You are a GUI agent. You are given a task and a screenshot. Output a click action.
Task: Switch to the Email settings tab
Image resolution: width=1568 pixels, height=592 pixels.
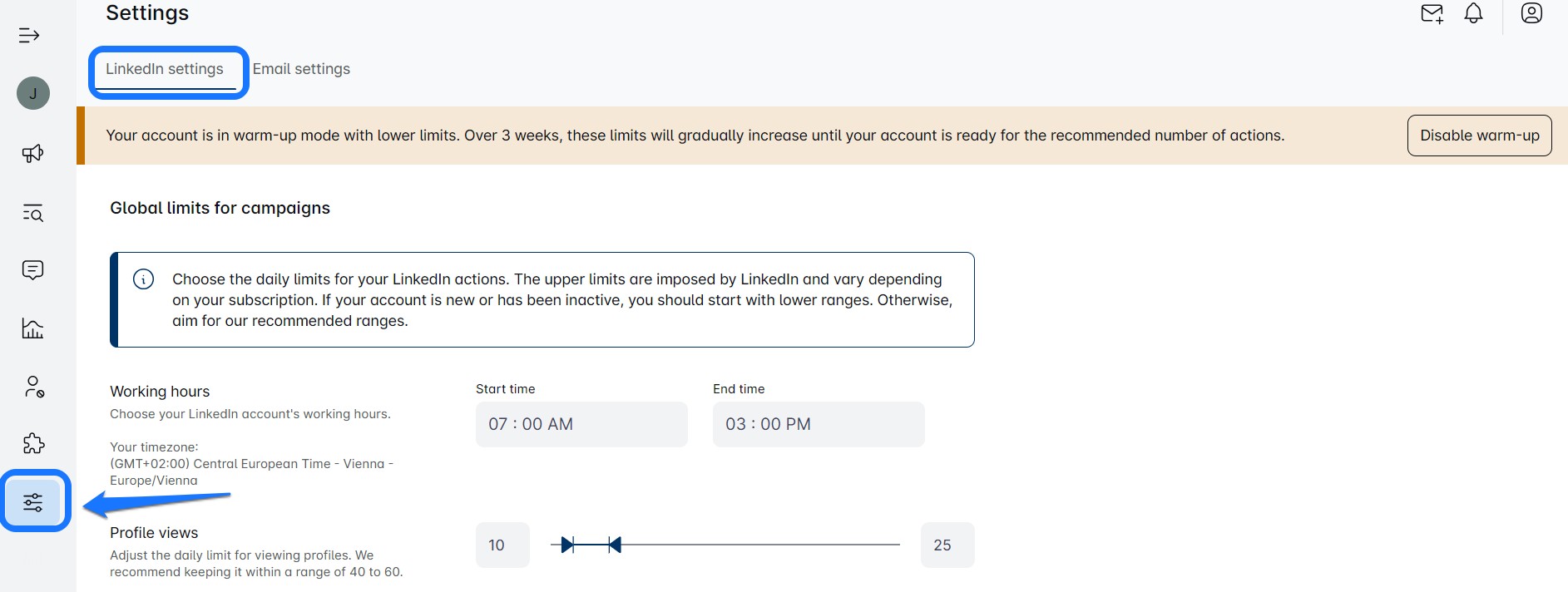click(301, 69)
